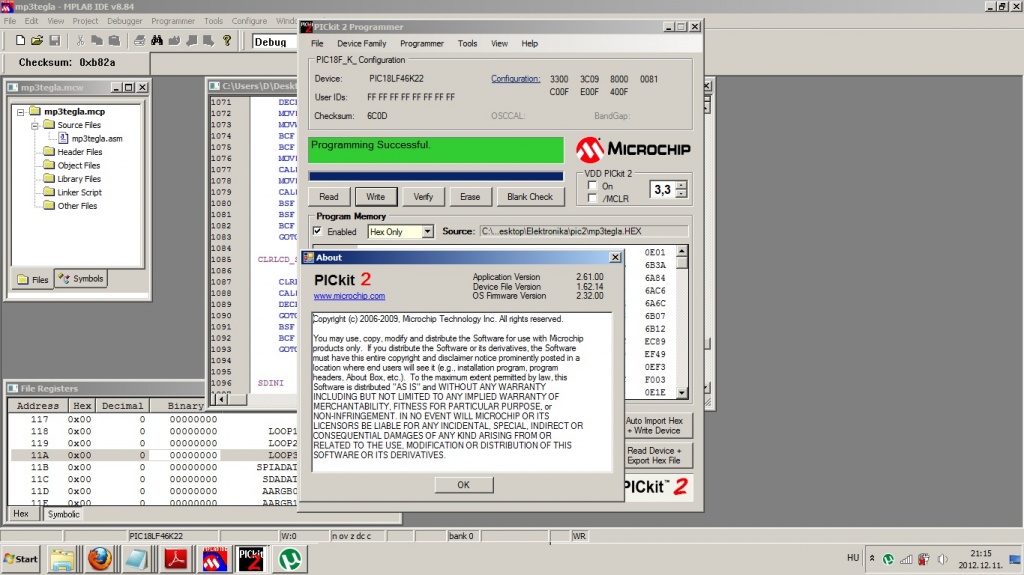Click the Write button in PICkit 2
1024x575 pixels.
[x=376, y=197]
